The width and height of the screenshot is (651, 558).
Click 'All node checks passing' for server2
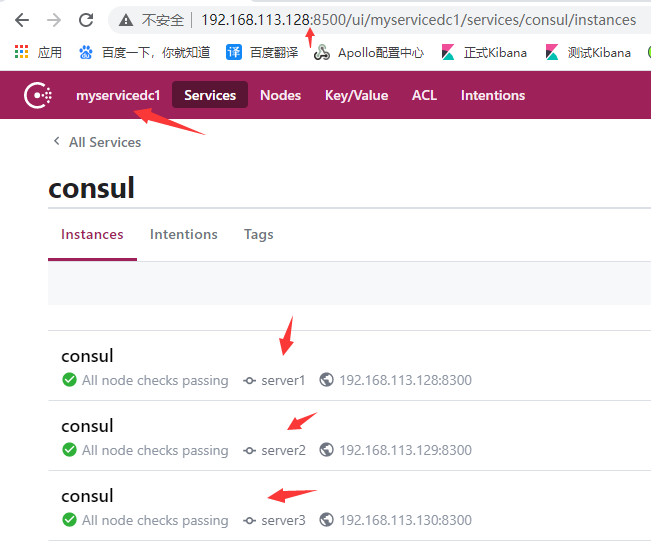155,450
